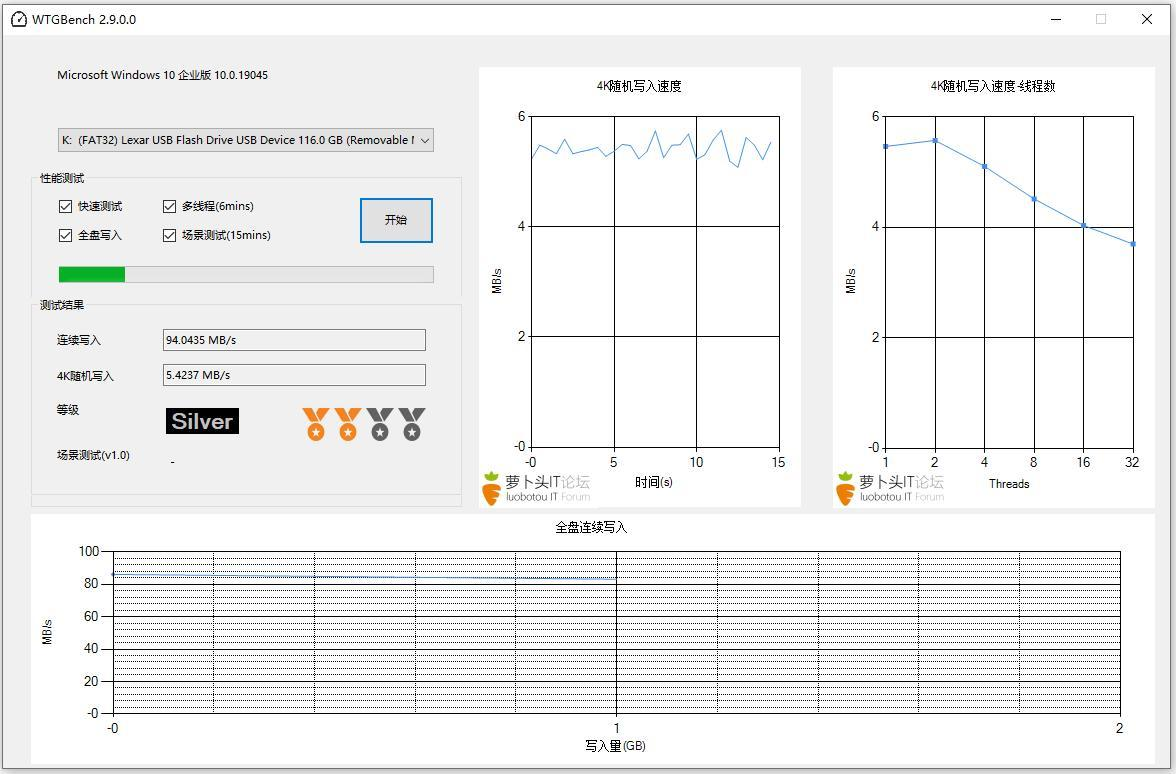Click the last gray medal icon
Screen dimensions: 1176x774
412,424
